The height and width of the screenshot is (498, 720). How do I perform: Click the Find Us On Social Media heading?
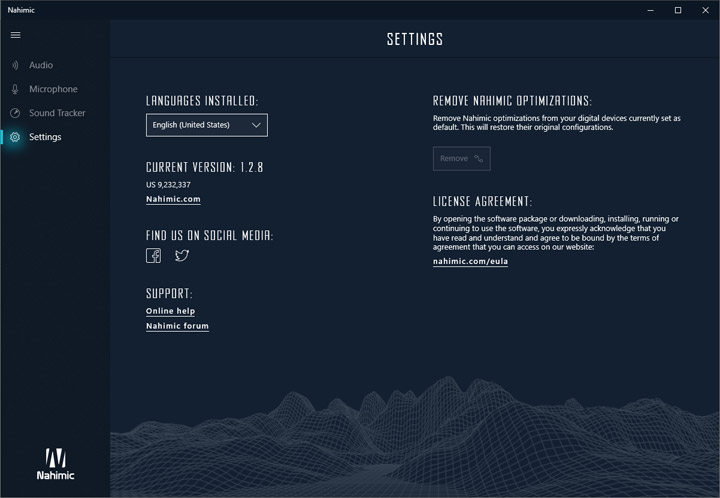[x=209, y=235]
